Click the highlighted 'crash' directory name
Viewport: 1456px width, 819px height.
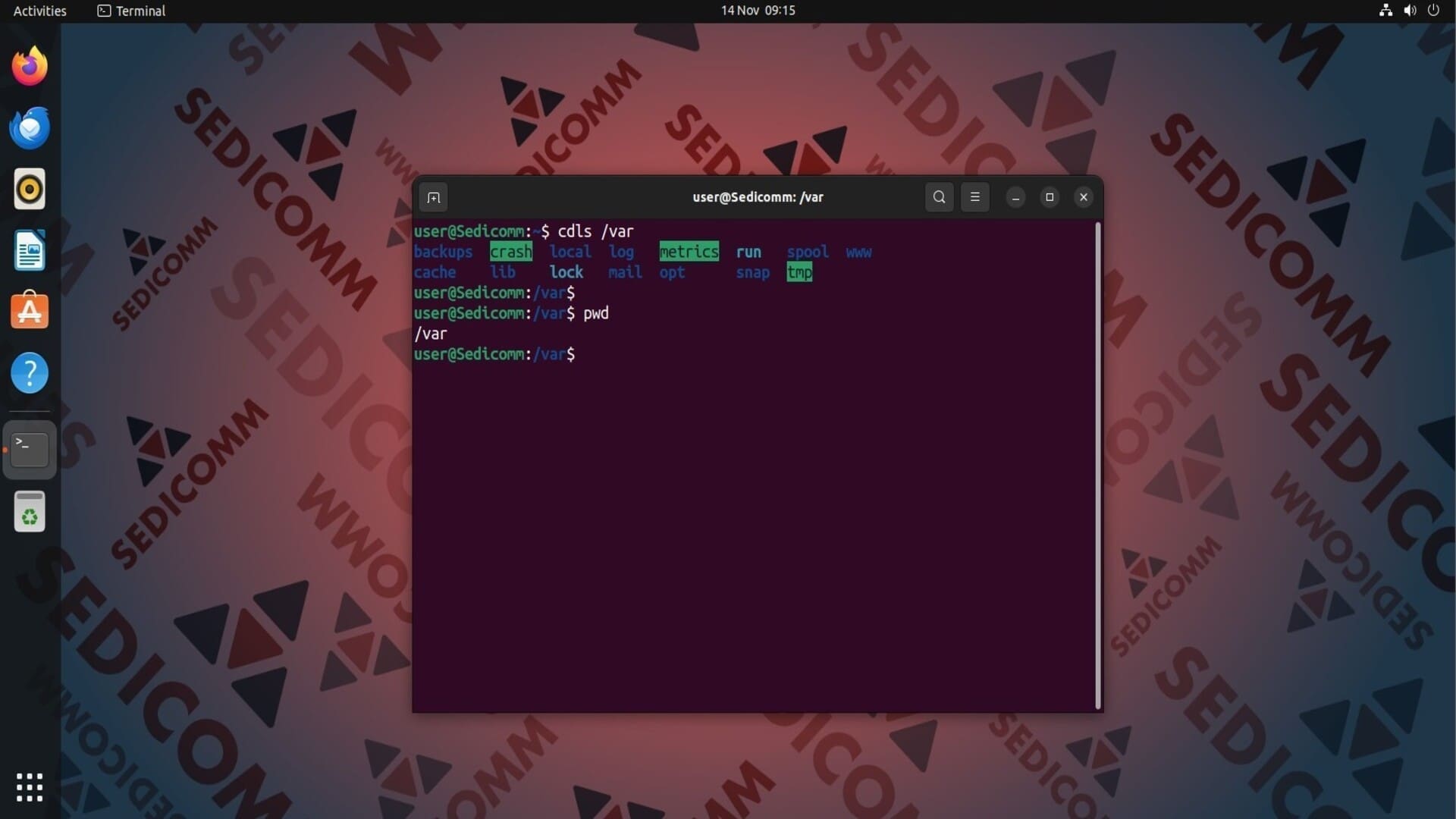point(511,252)
